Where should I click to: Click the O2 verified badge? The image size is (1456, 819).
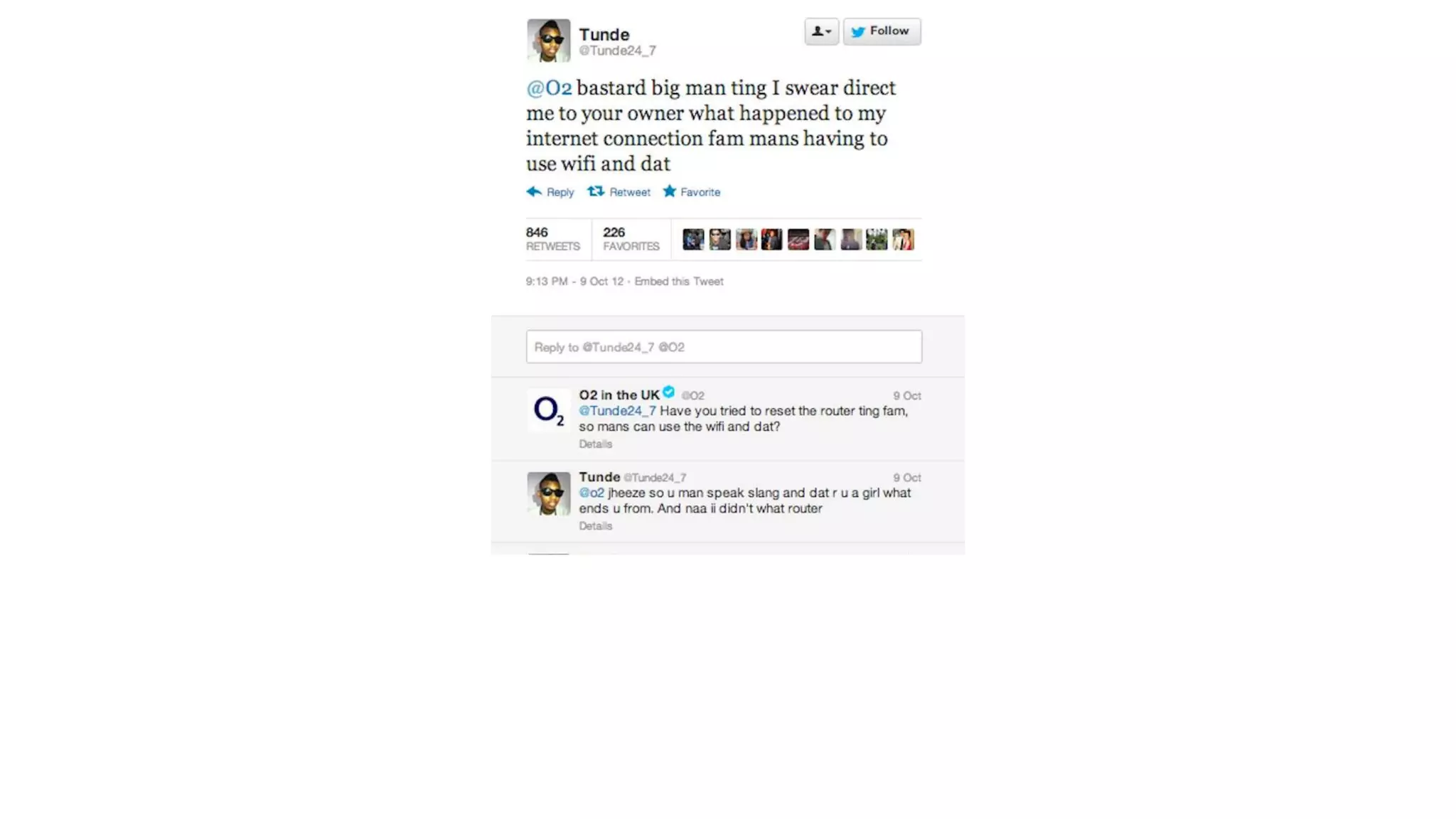click(668, 392)
